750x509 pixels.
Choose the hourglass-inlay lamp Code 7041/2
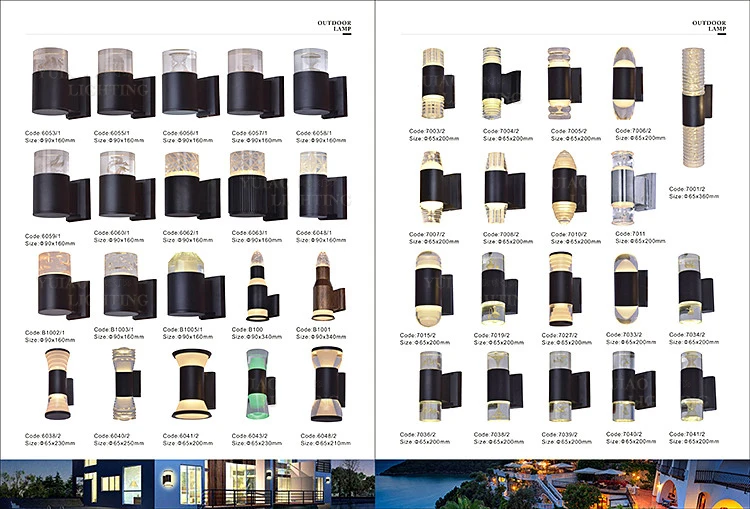[x=698, y=387]
